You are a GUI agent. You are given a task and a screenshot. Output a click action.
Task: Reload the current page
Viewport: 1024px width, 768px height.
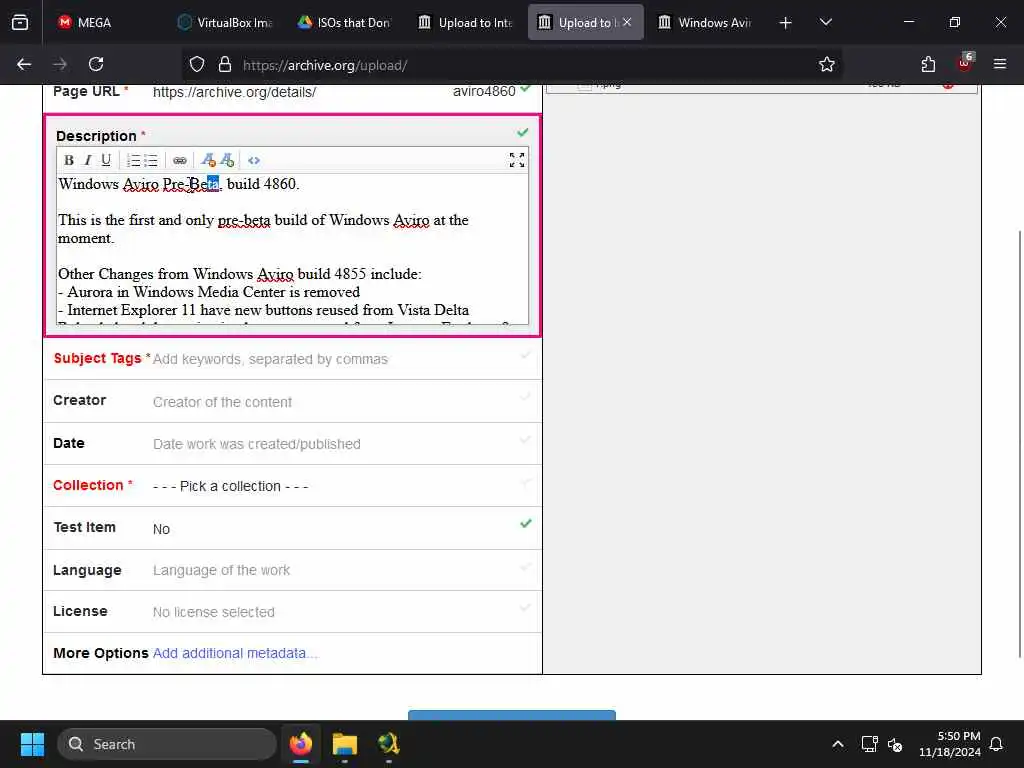(96, 64)
